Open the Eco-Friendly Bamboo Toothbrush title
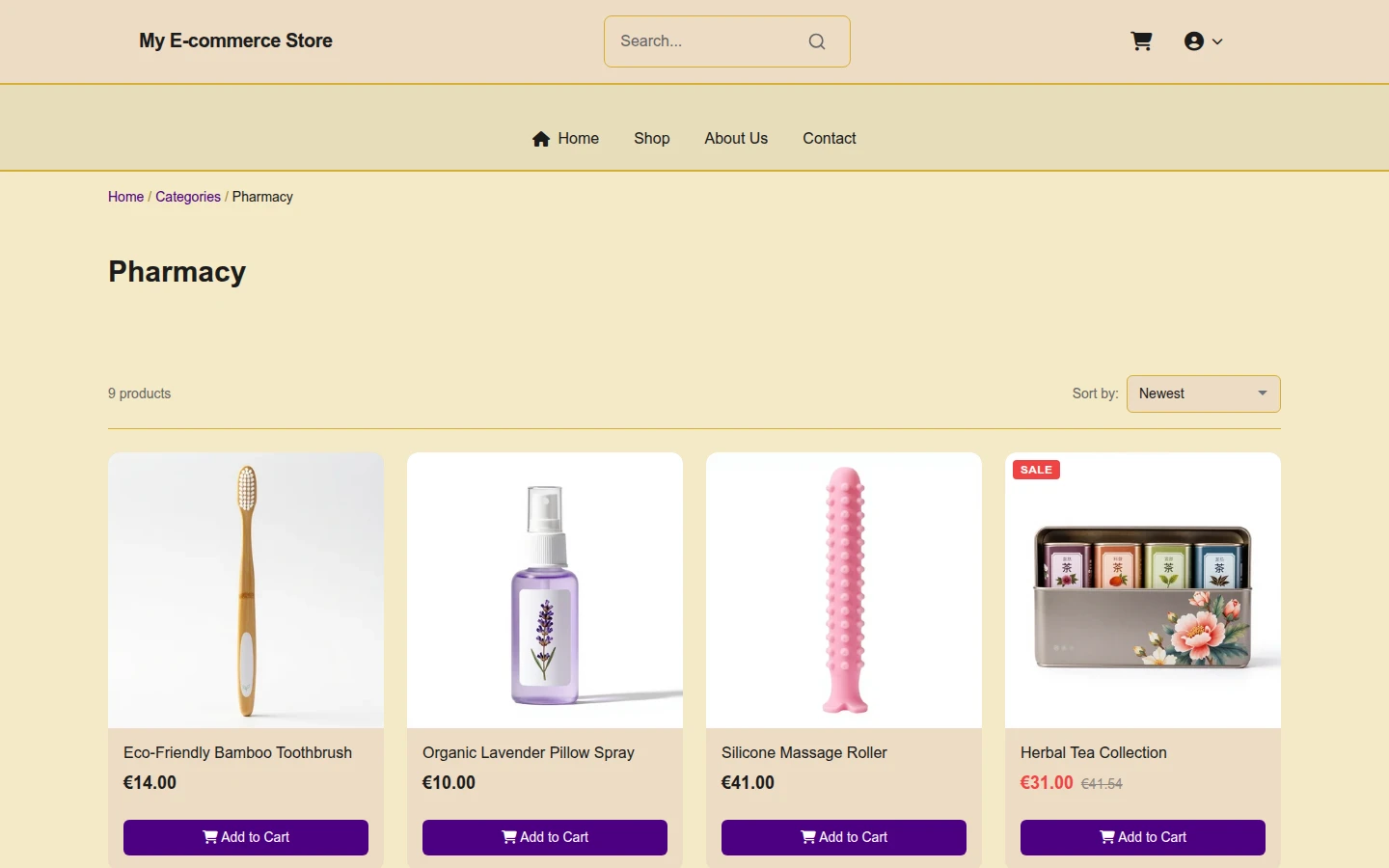 237,752
